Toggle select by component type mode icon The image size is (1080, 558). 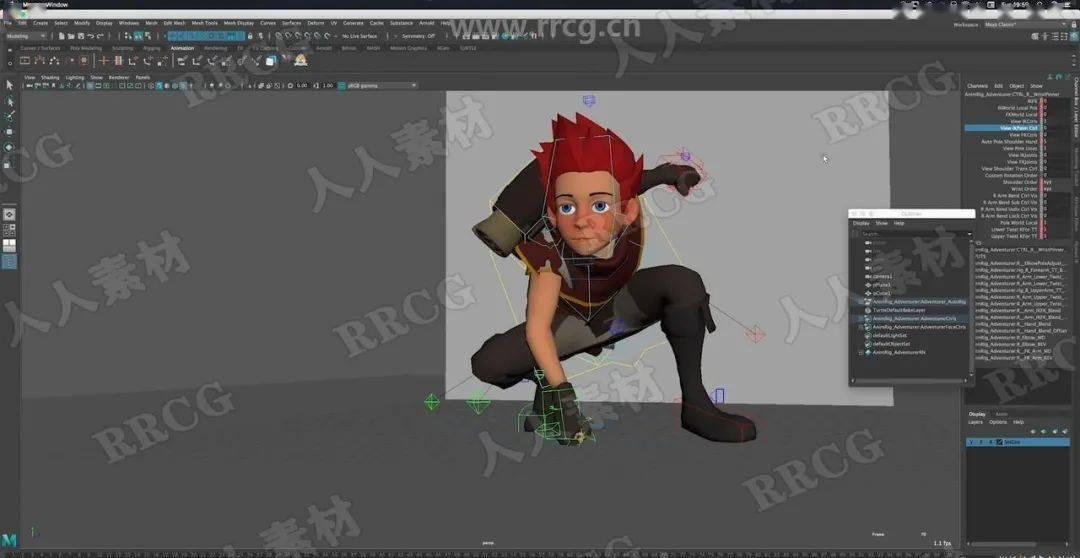(147, 36)
